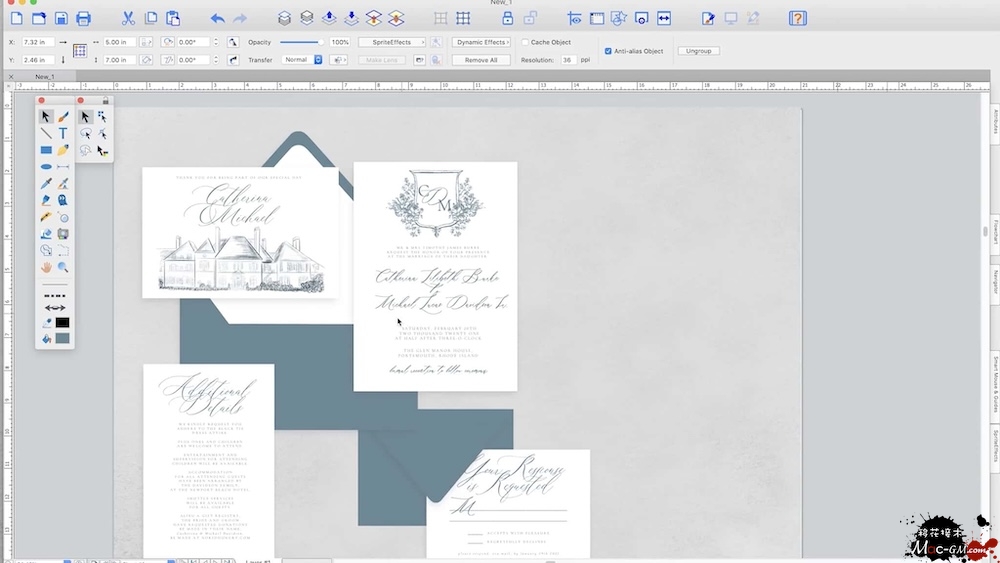Expand the SpriteEffects dropdown

[x=392, y=42]
